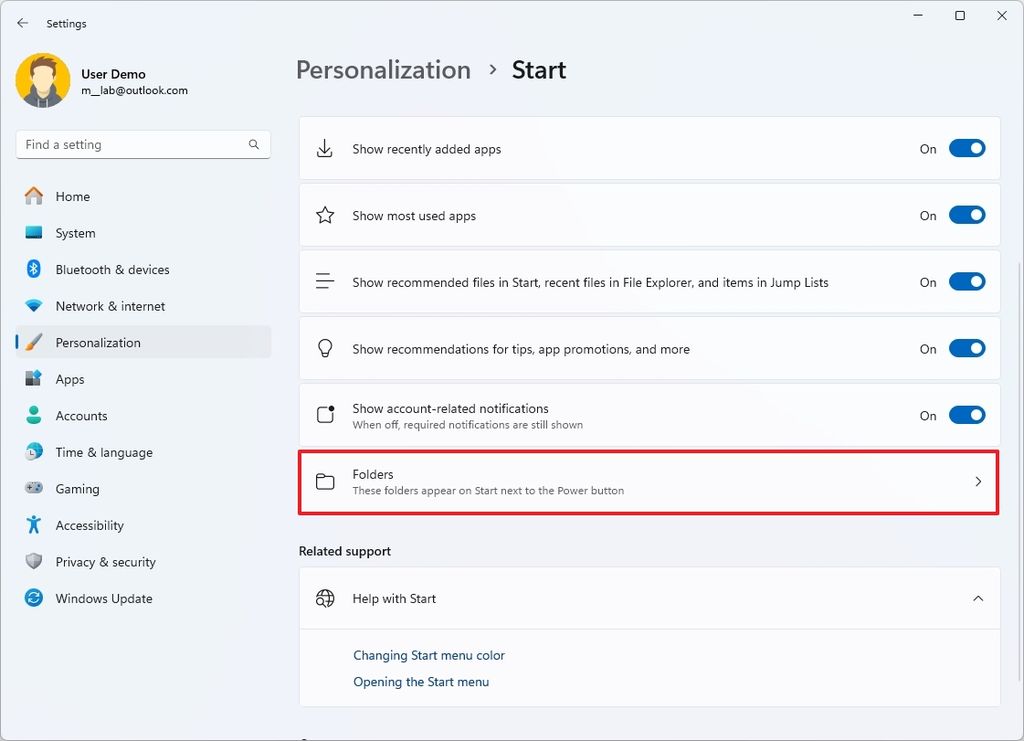This screenshot has width=1024, height=741.
Task: Navigate back to Personalization via breadcrumb
Action: point(383,69)
